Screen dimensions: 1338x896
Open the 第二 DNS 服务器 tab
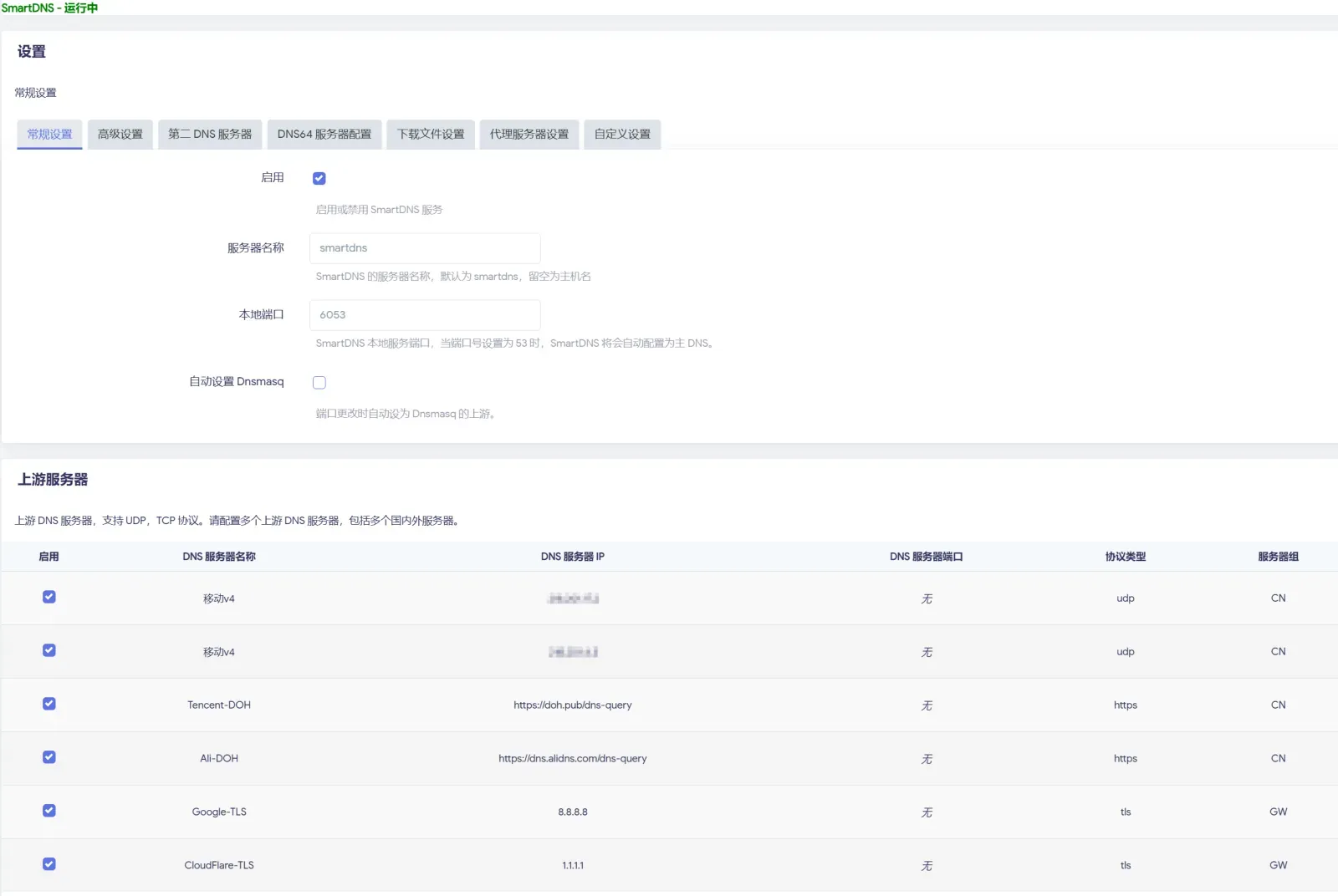point(210,134)
